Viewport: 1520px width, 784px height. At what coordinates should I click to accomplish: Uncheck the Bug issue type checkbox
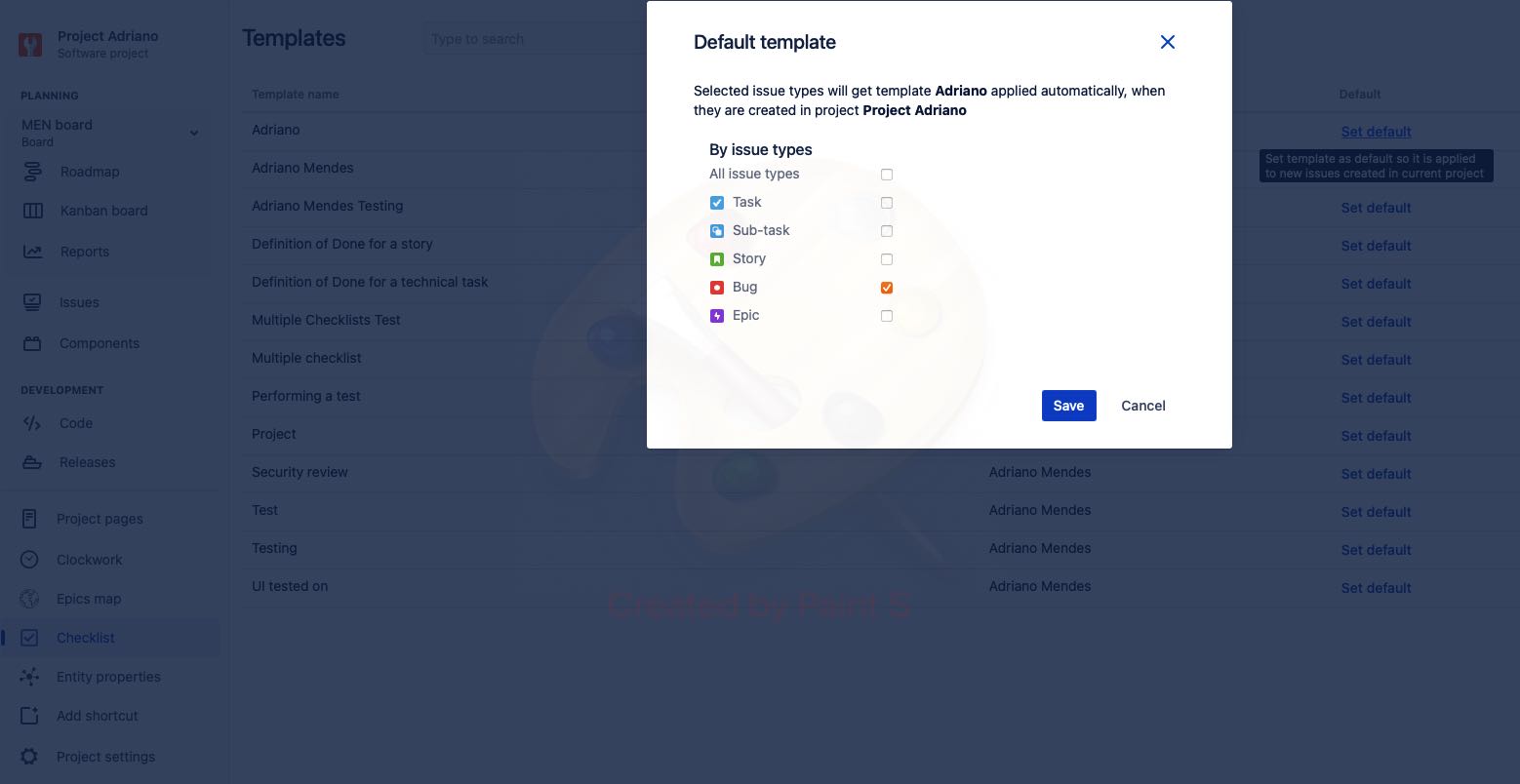click(x=886, y=287)
